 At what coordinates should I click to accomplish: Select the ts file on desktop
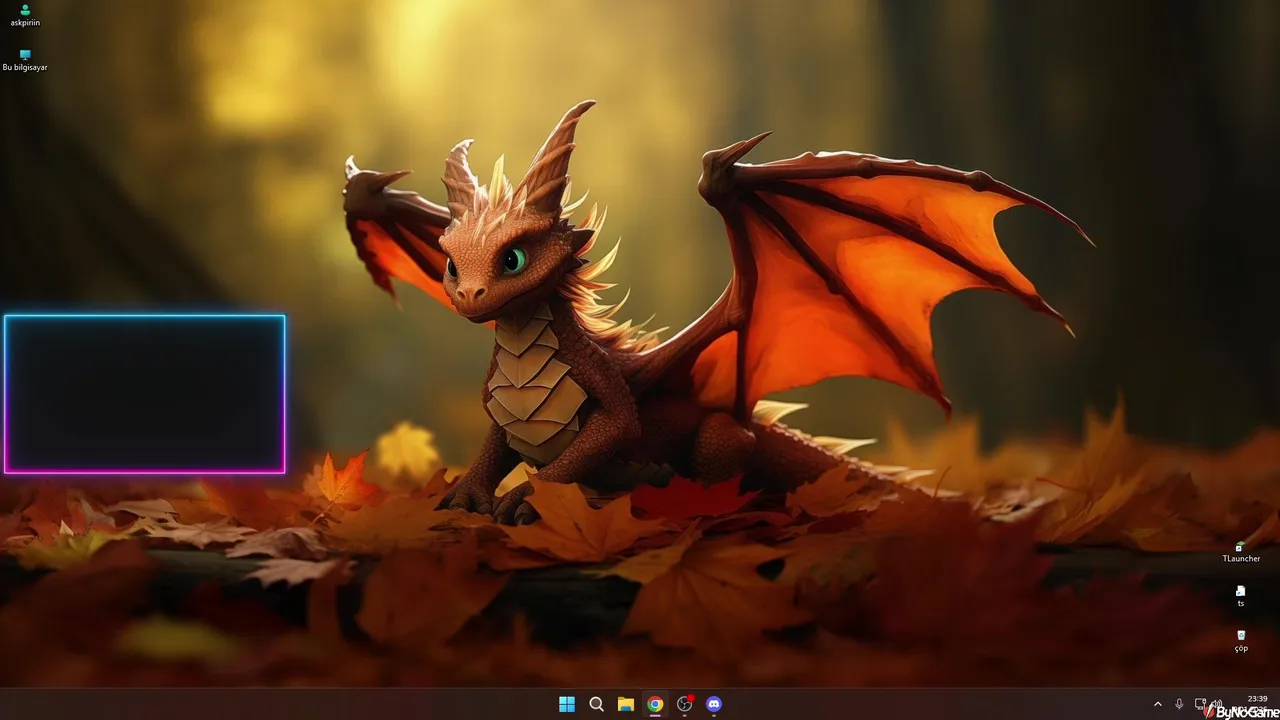tap(1241, 596)
